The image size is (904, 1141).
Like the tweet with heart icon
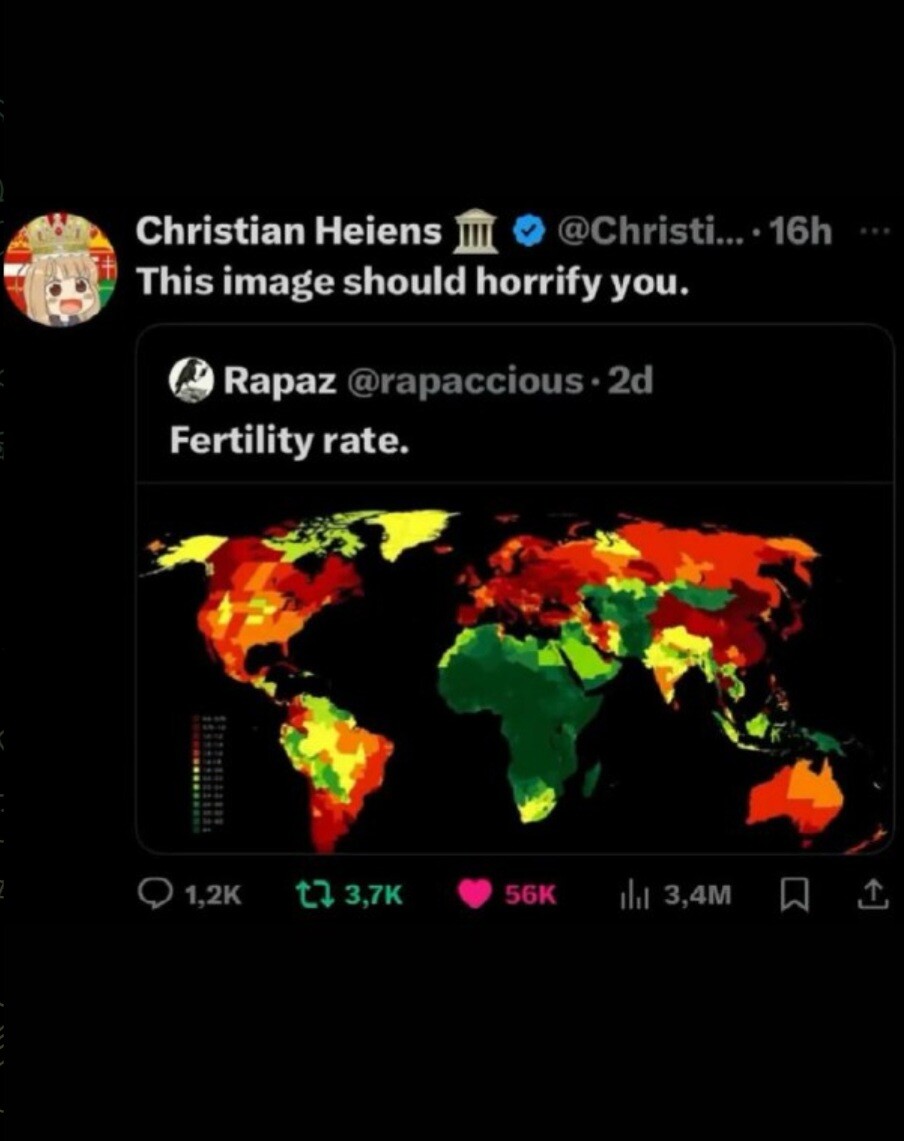point(474,894)
